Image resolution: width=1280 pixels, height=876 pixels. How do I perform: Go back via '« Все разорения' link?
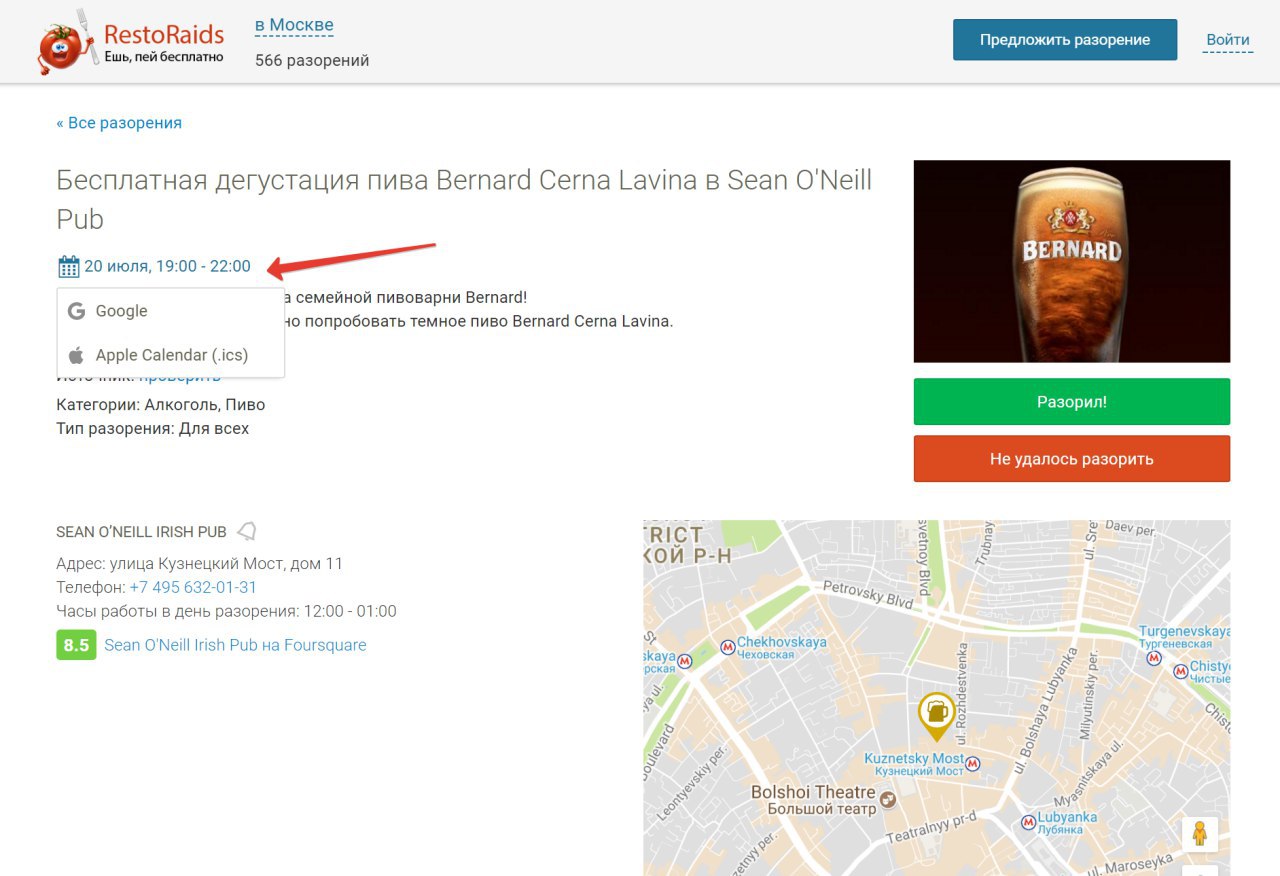point(119,123)
